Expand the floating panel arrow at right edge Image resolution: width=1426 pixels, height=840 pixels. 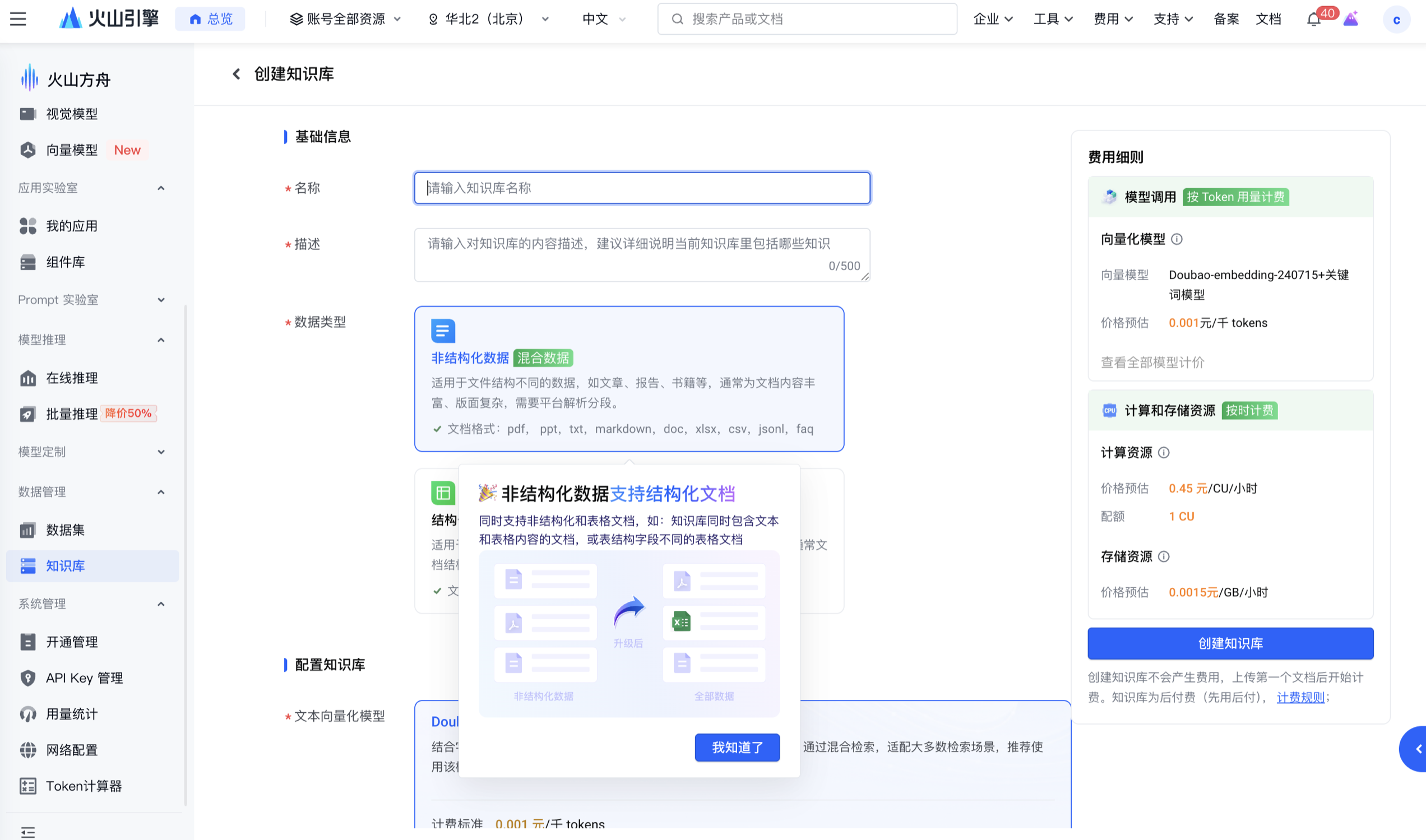pyautogui.click(x=1414, y=749)
